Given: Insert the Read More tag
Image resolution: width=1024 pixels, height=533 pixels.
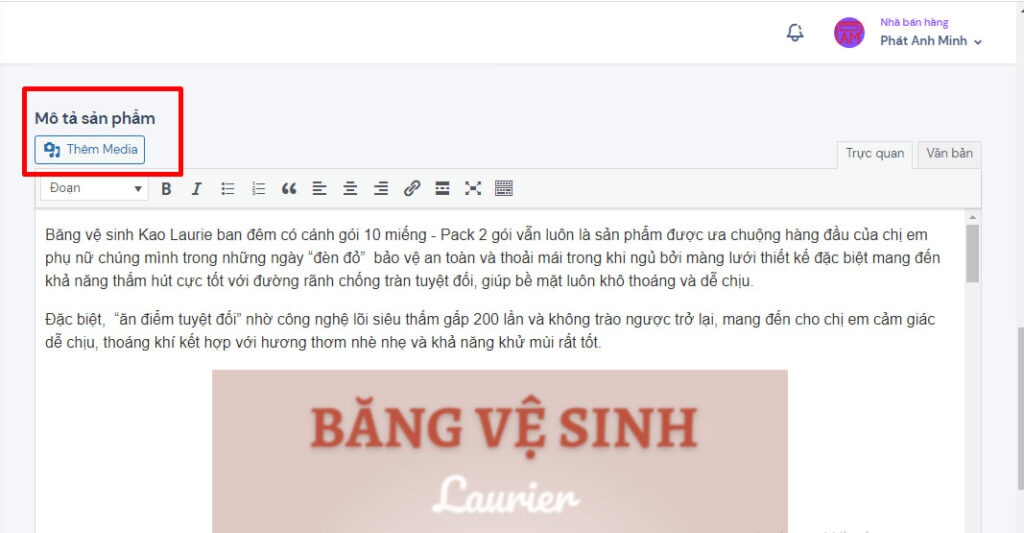Looking at the screenshot, I should pyautogui.click(x=442, y=189).
